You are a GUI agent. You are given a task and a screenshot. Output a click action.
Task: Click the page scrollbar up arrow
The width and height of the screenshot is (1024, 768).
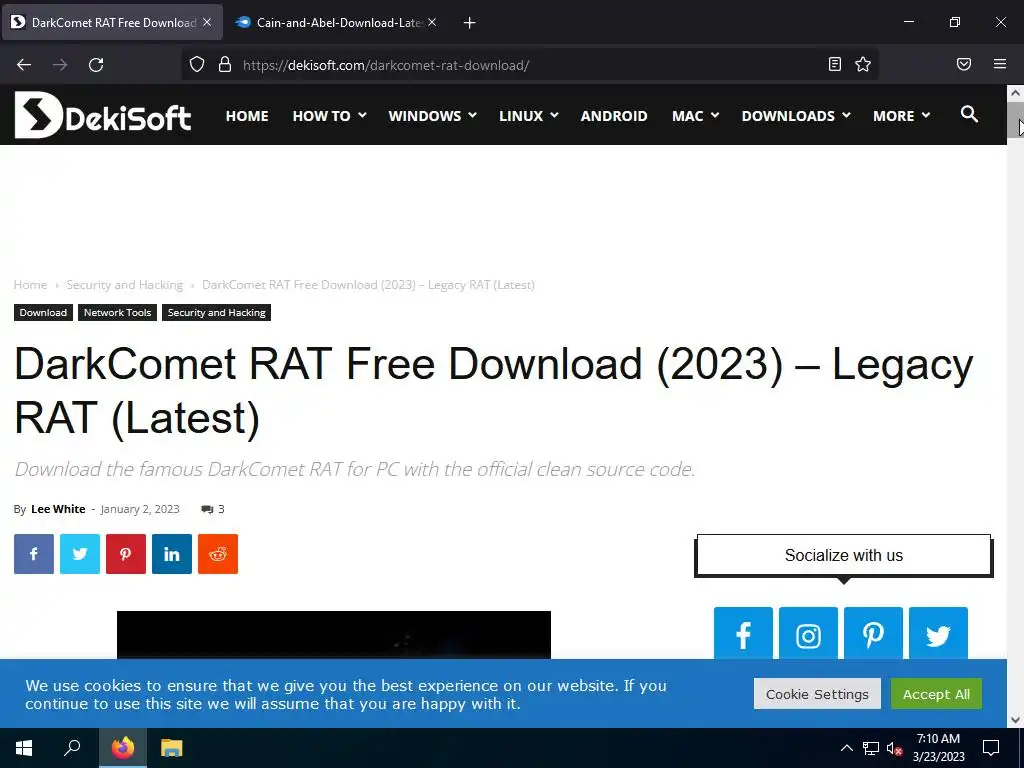coord(1016,93)
